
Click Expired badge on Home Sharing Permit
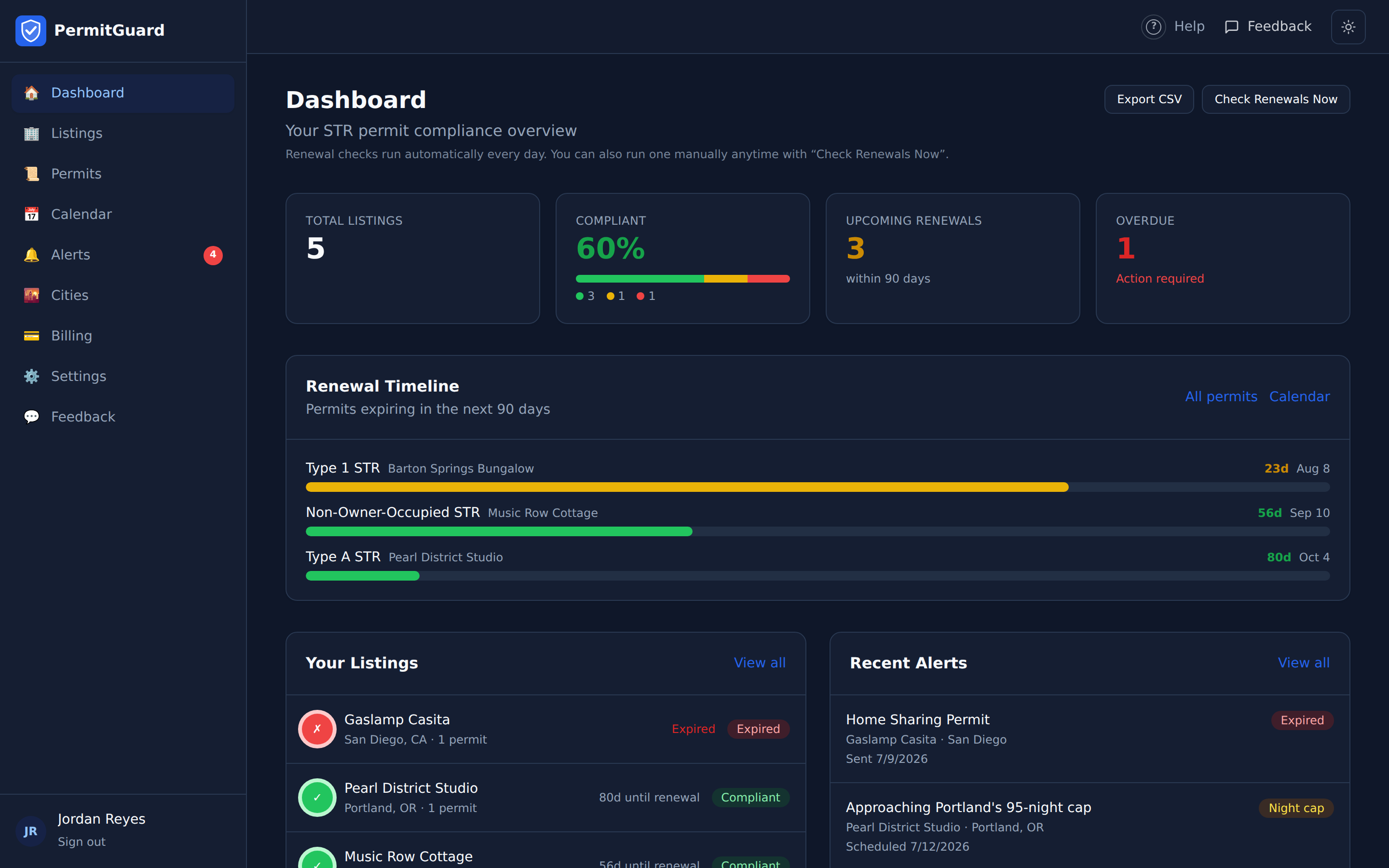click(1302, 720)
